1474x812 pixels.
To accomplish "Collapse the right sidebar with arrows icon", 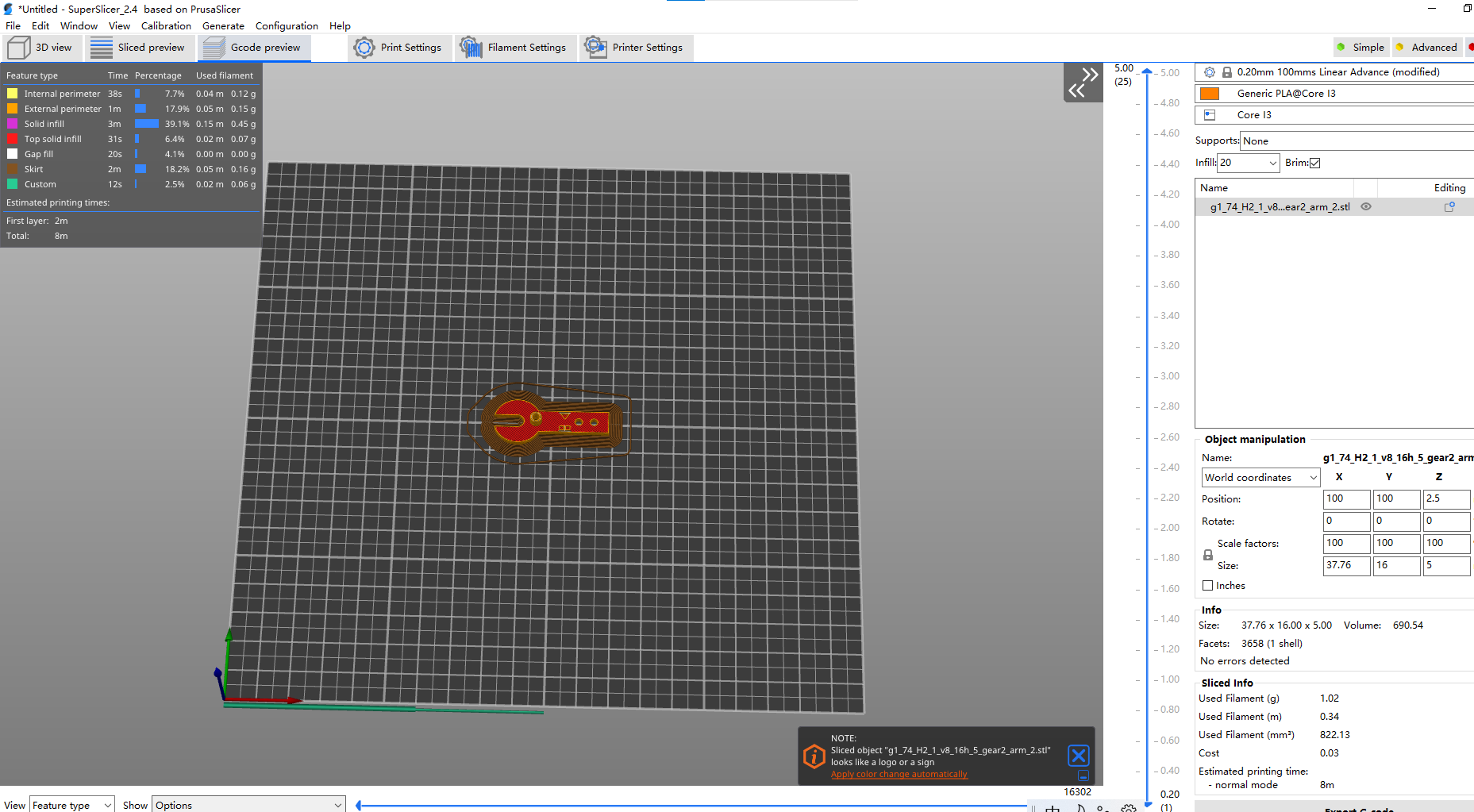I will point(1083,83).
